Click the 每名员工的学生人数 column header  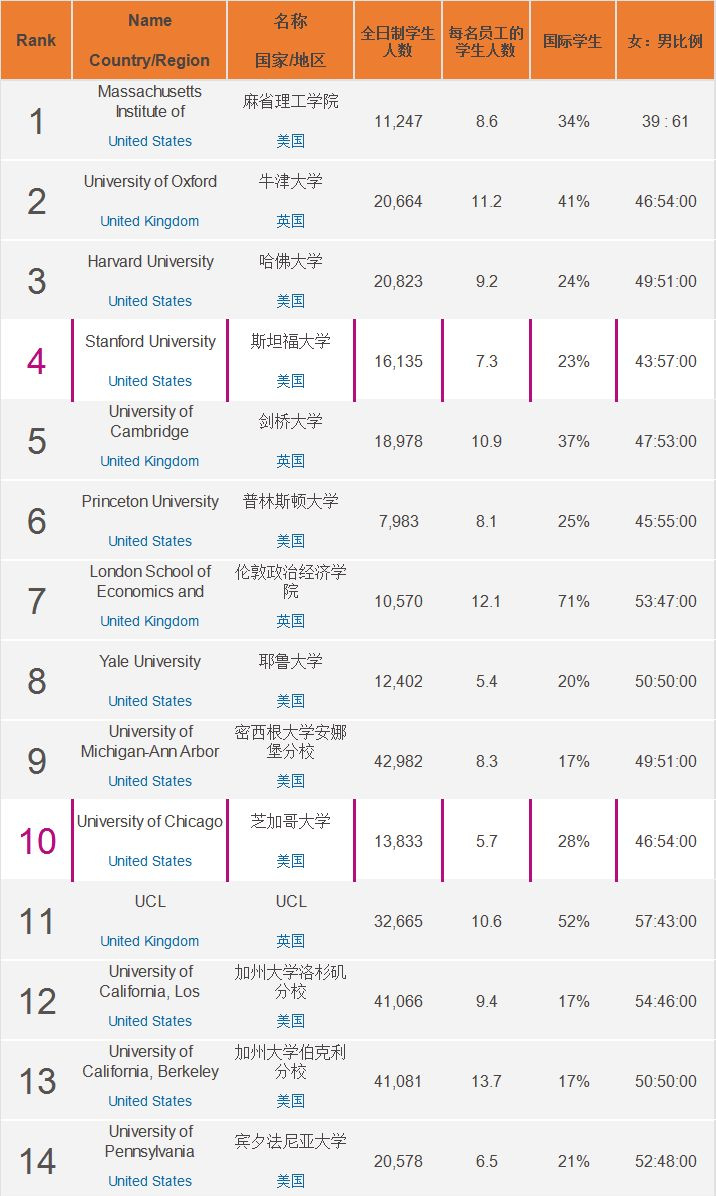click(x=486, y=41)
